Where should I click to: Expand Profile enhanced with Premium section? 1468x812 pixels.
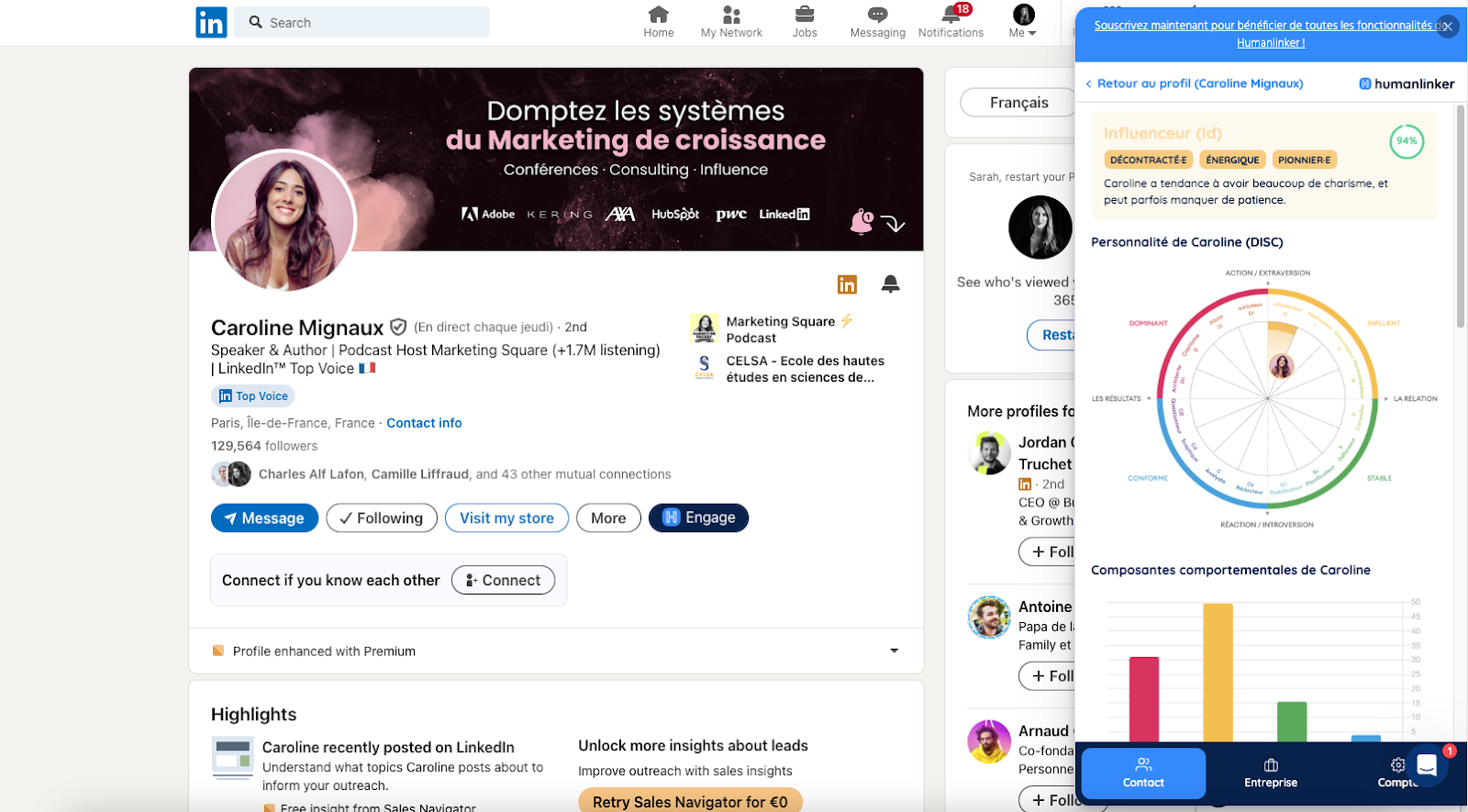tap(894, 651)
